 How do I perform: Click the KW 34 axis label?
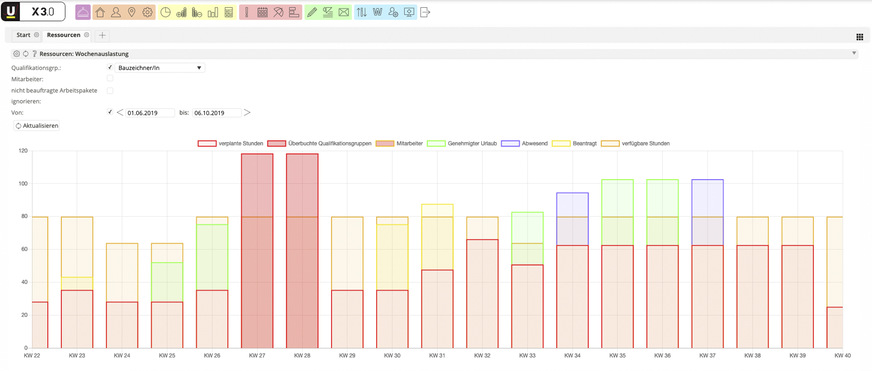click(572, 355)
